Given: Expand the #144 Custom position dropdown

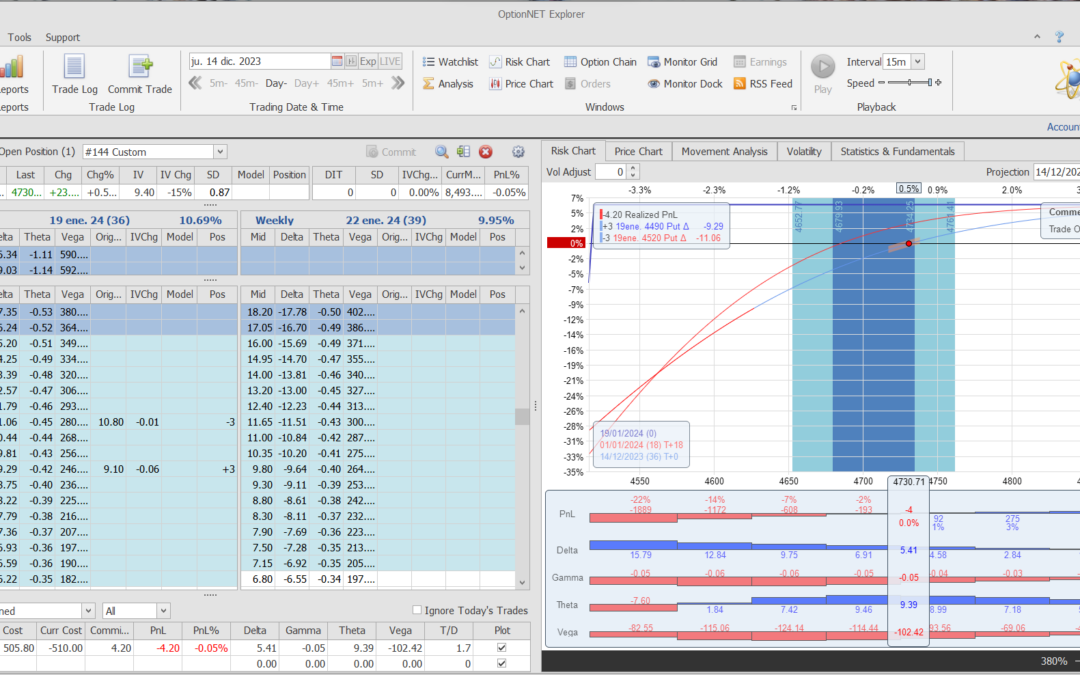Looking at the screenshot, I should [220, 152].
